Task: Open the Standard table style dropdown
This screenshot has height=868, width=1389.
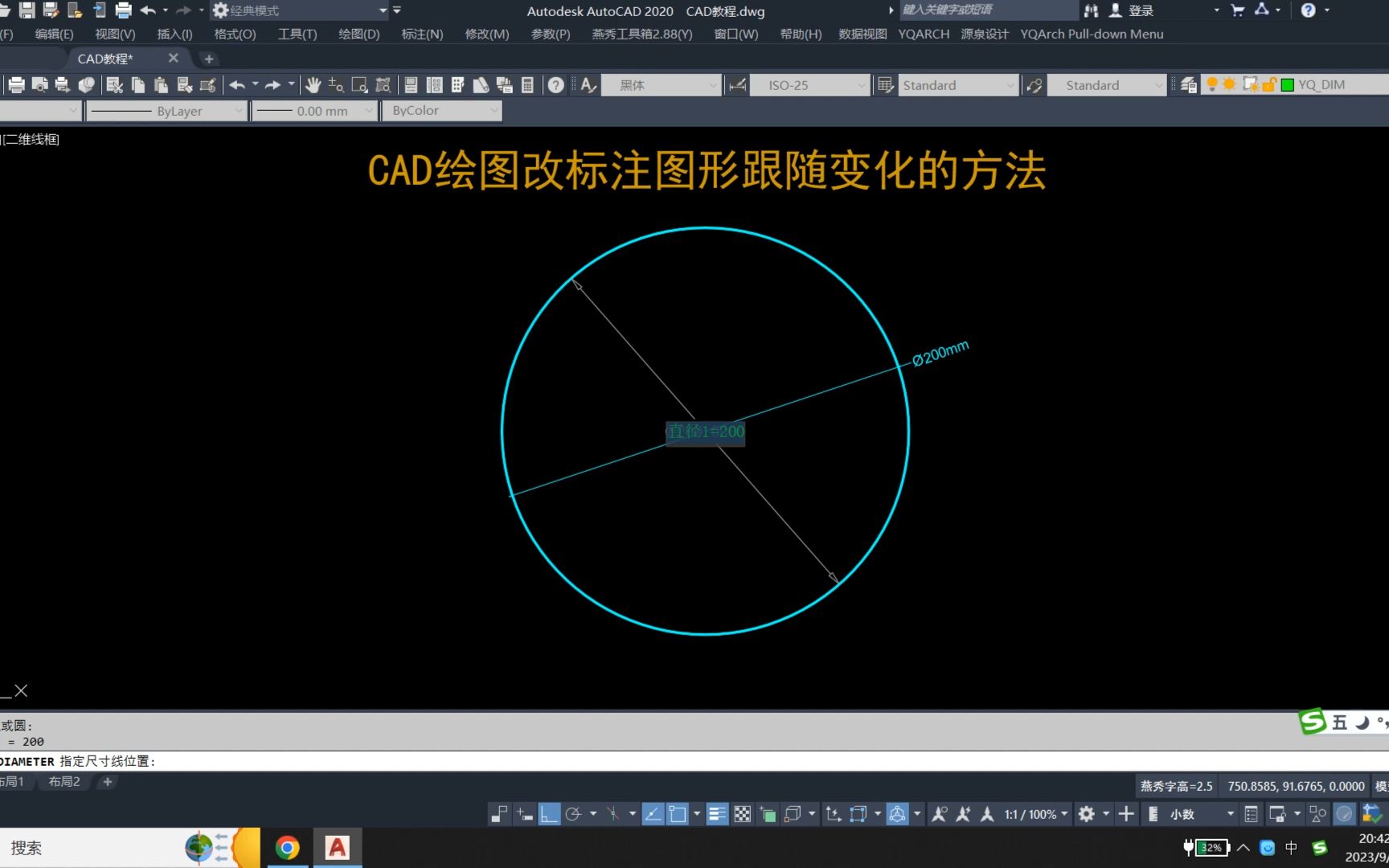Action: coord(1010,85)
